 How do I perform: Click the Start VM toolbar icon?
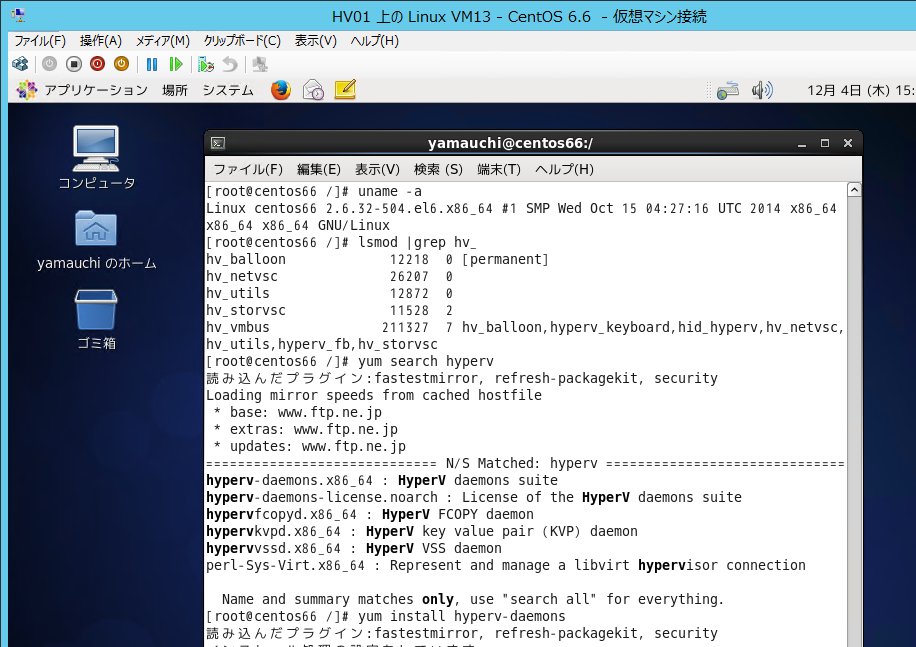click(50, 64)
